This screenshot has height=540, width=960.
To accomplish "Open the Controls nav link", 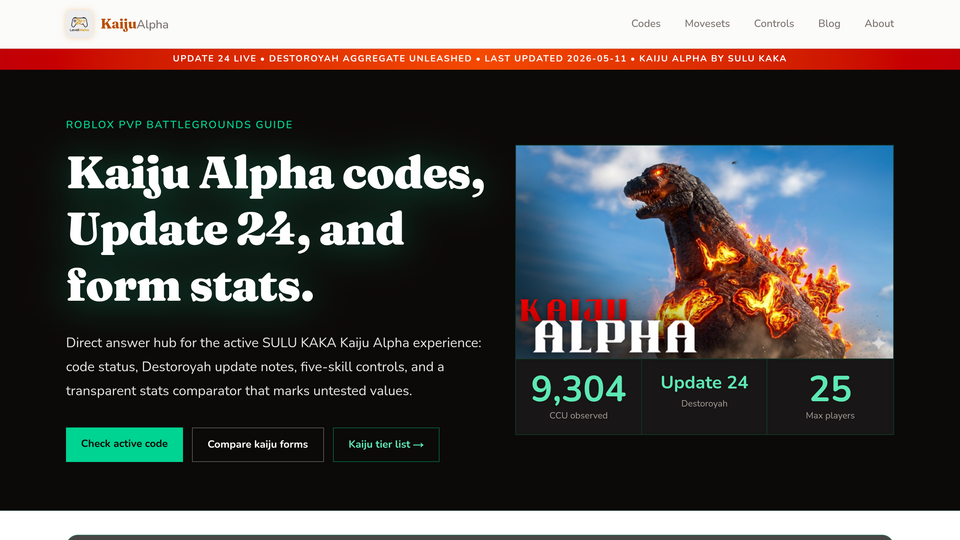I will [773, 24].
